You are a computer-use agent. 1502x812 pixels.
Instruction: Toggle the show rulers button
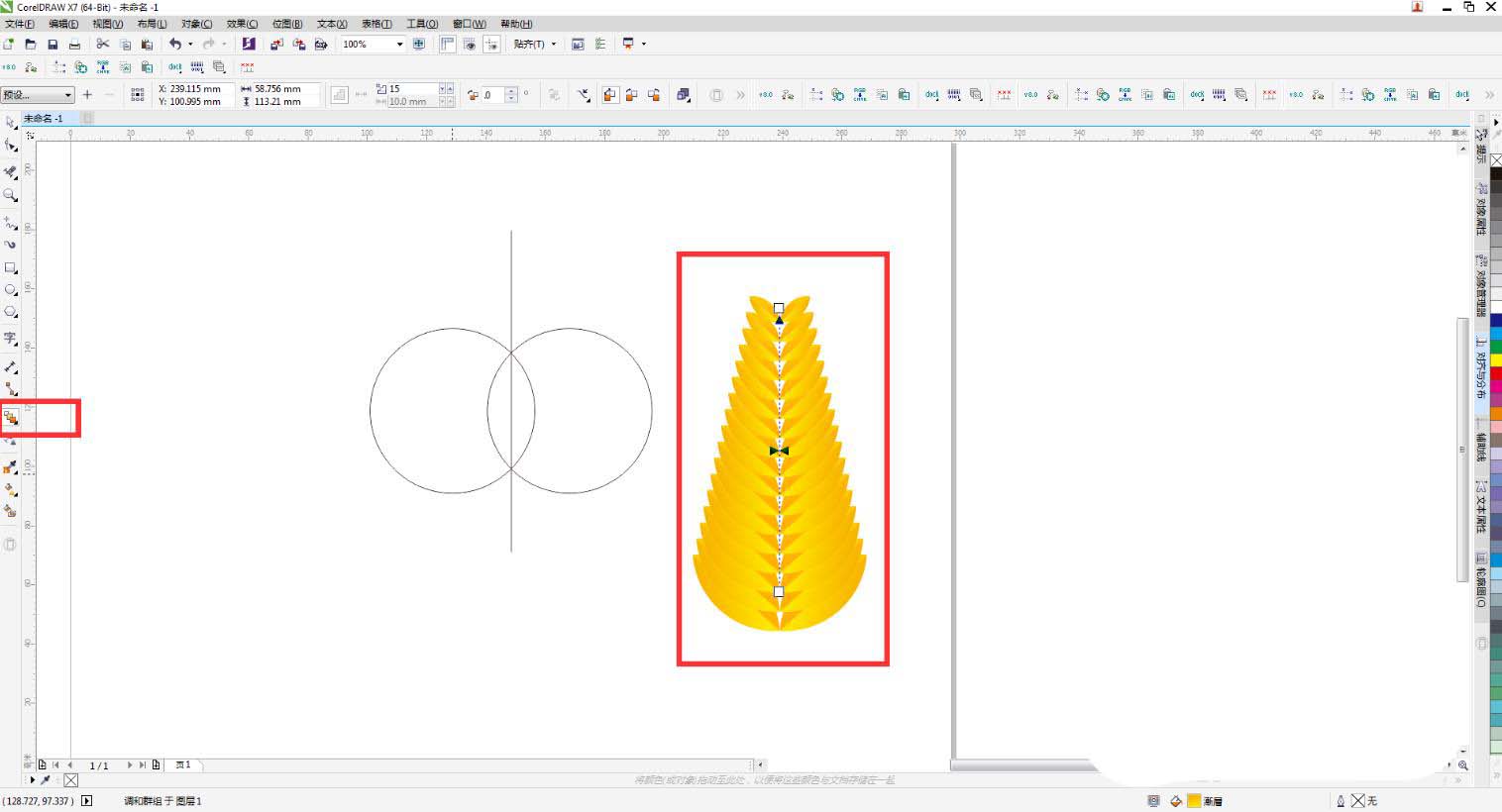(x=448, y=44)
